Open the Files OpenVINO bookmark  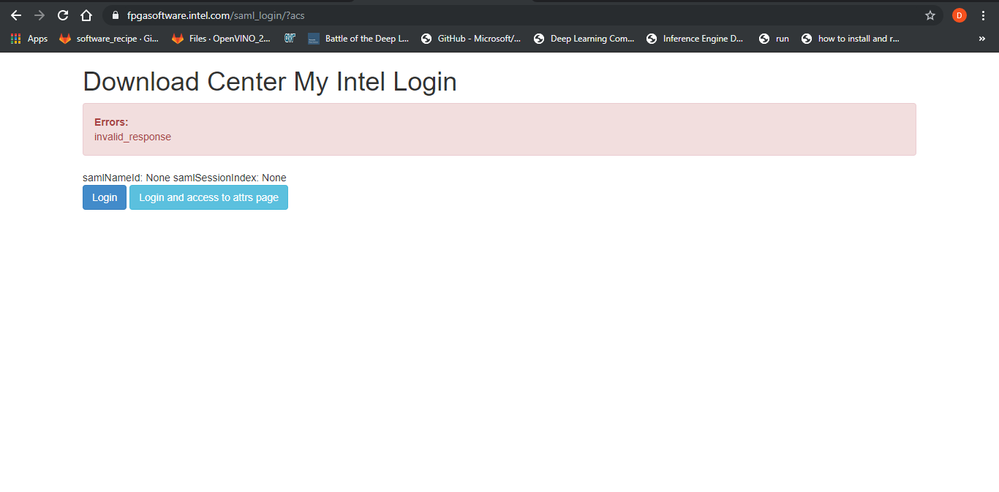tap(222, 39)
